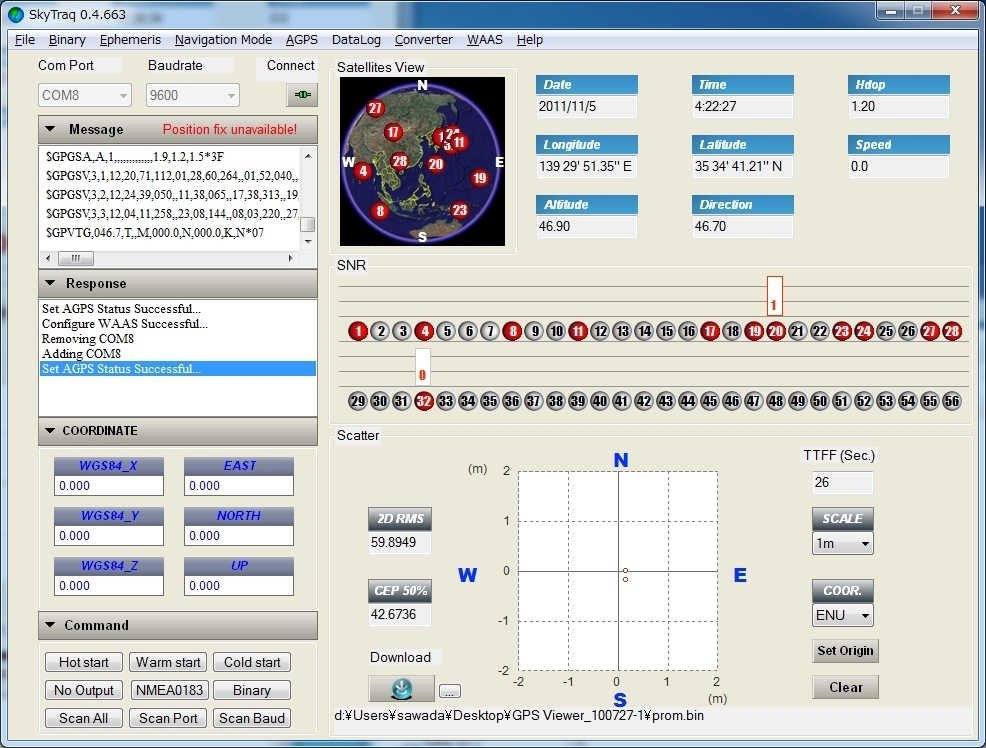Open the Ephemeris menu

pyautogui.click(x=130, y=40)
